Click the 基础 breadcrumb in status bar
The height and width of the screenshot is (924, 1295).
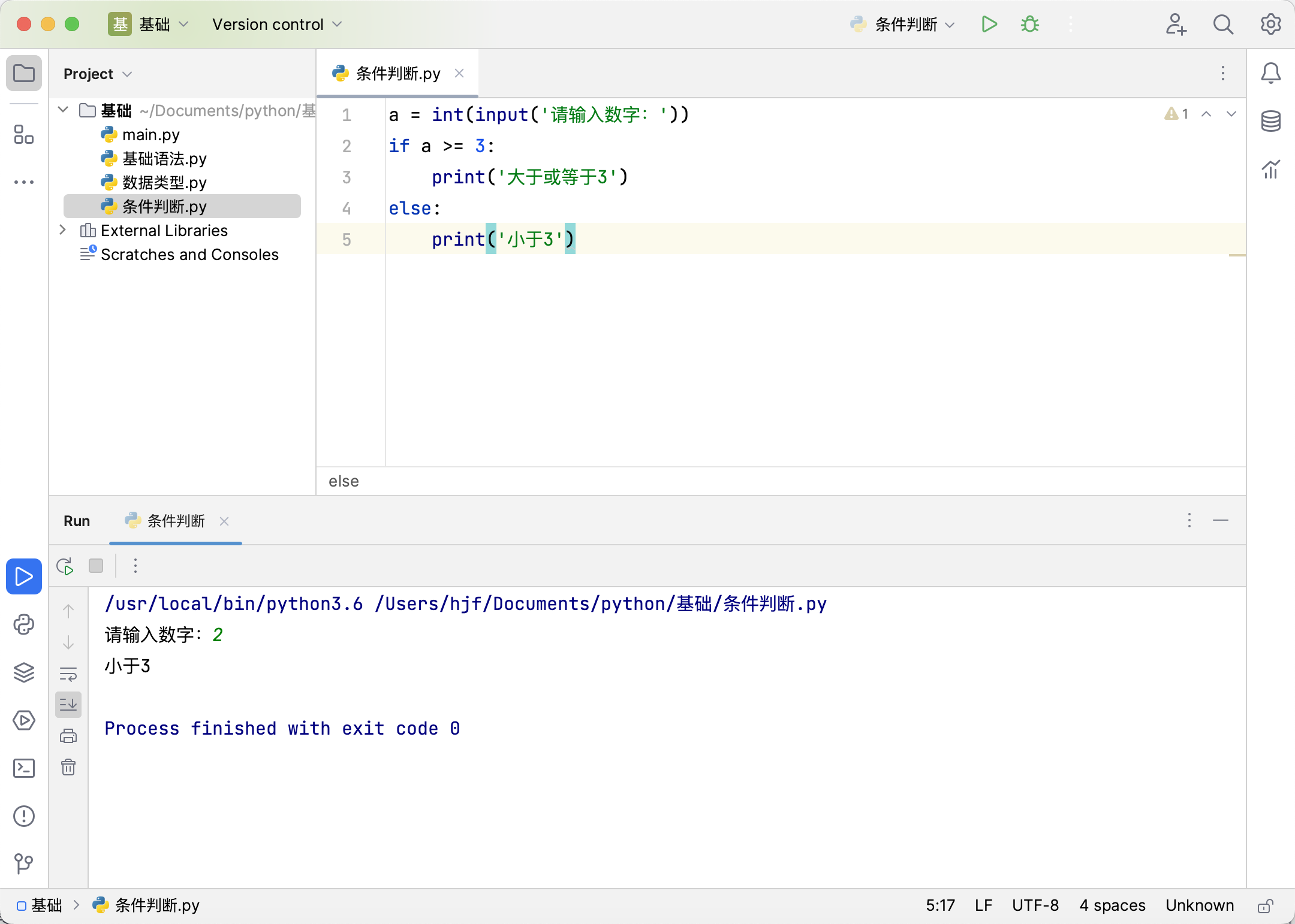(40, 905)
